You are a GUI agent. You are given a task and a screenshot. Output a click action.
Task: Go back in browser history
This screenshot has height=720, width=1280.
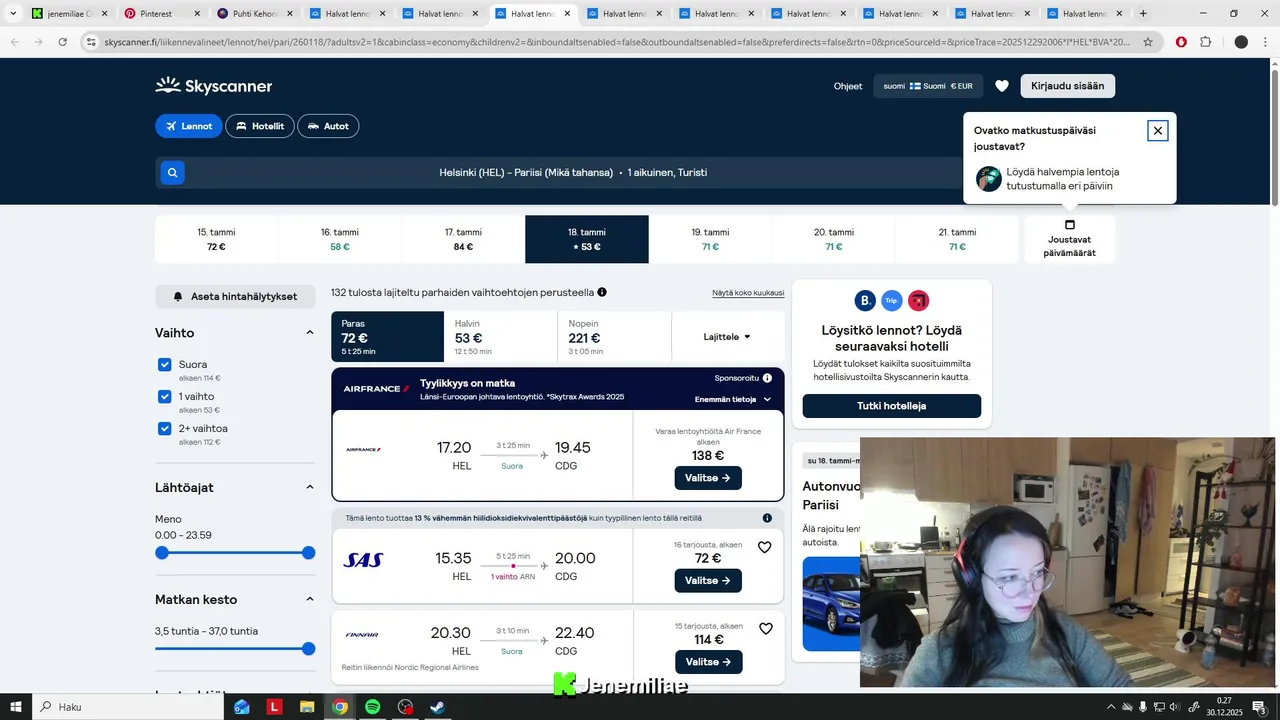point(14,42)
